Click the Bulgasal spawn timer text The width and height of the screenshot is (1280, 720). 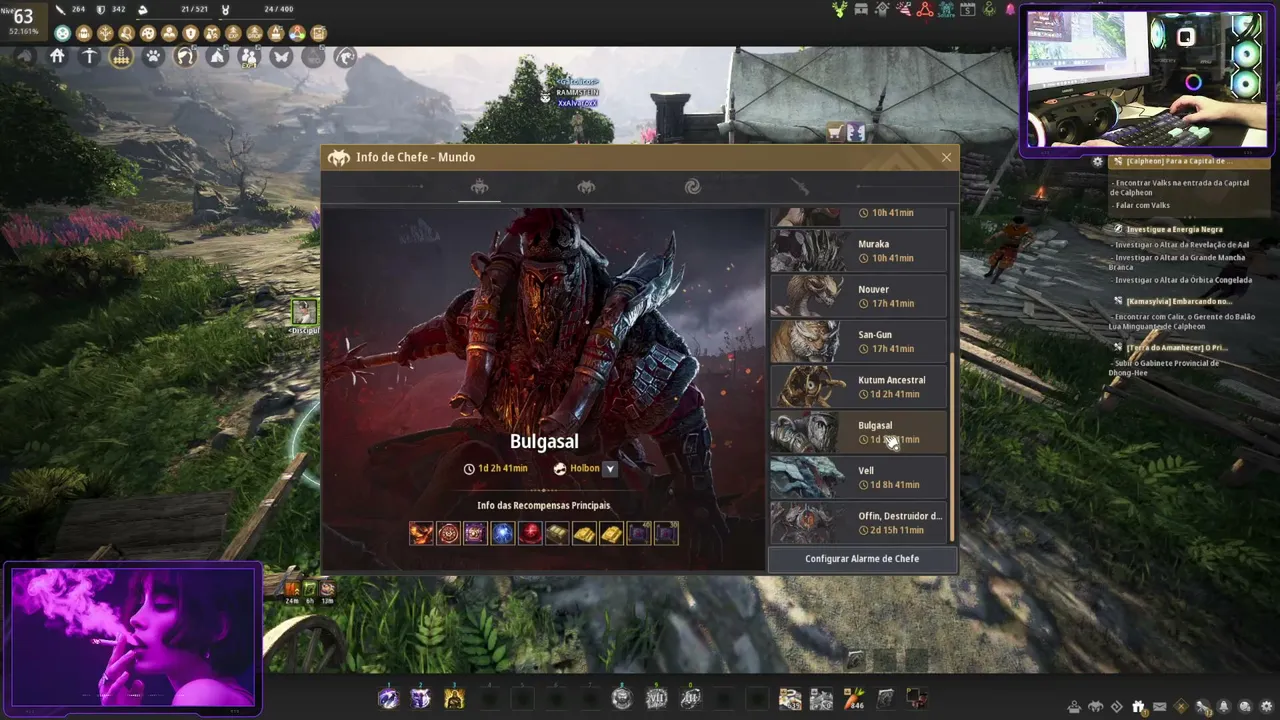(x=502, y=468)
